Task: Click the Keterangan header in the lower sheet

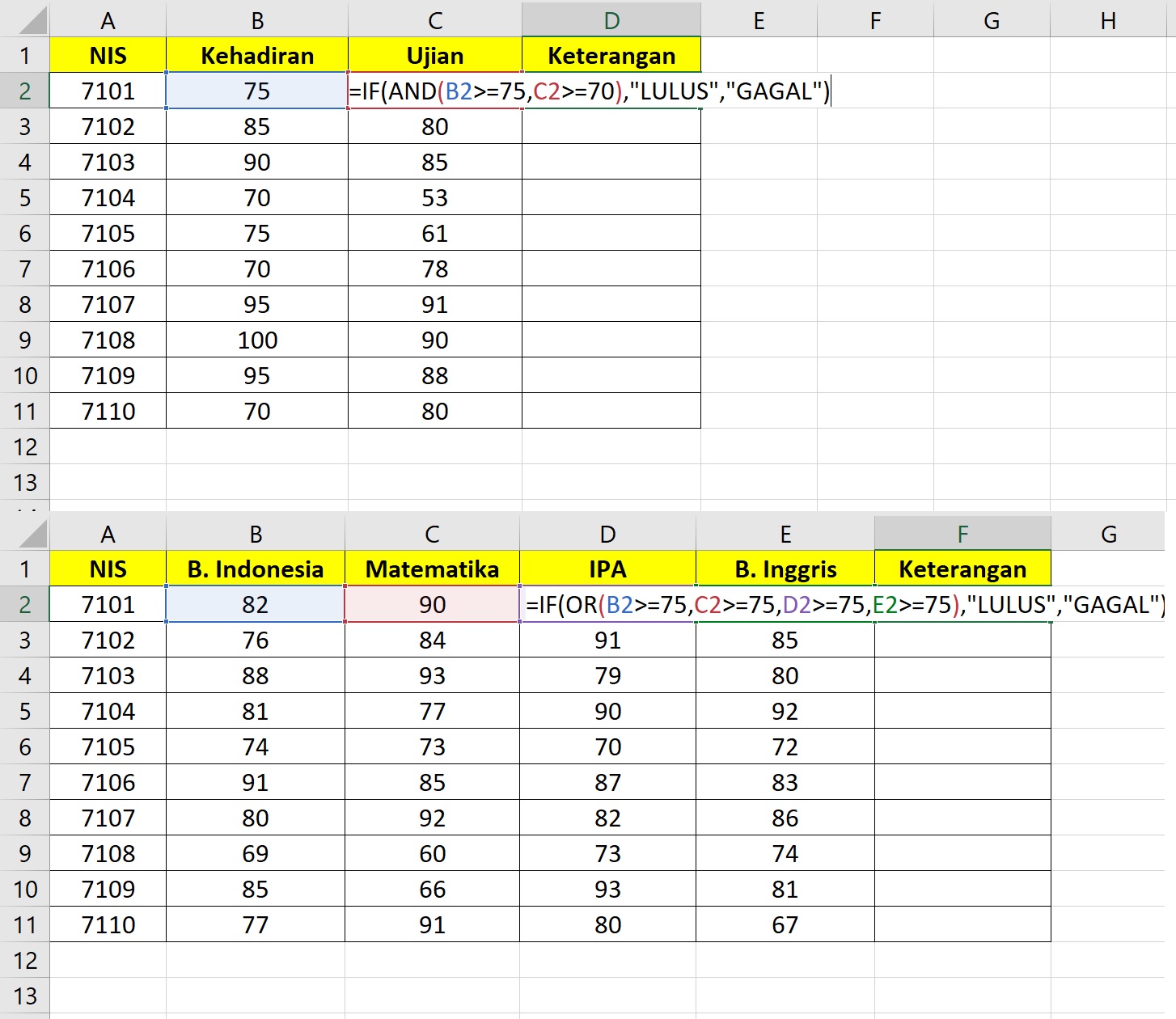Action: (962, 569)
